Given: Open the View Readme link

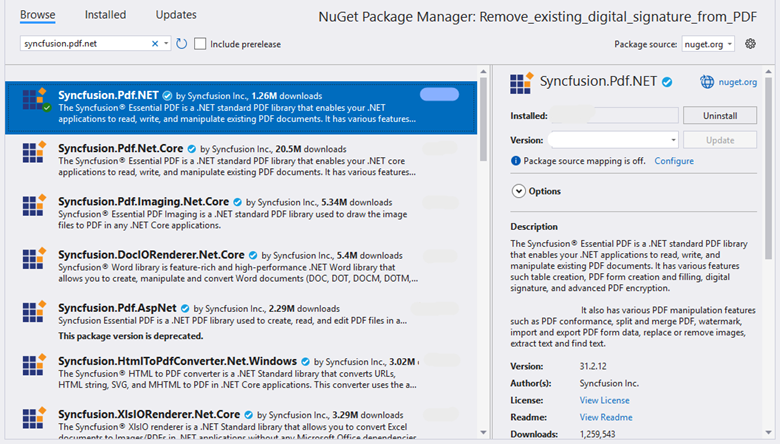Looking at the screenshot, I should [605, 417].
